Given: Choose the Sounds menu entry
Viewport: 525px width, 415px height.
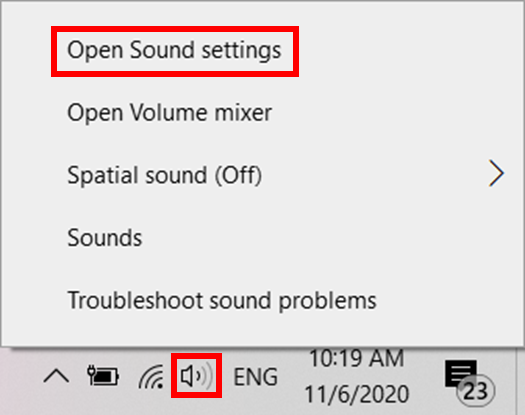Looking at the screenshot, I should click(x=105, y=238).
